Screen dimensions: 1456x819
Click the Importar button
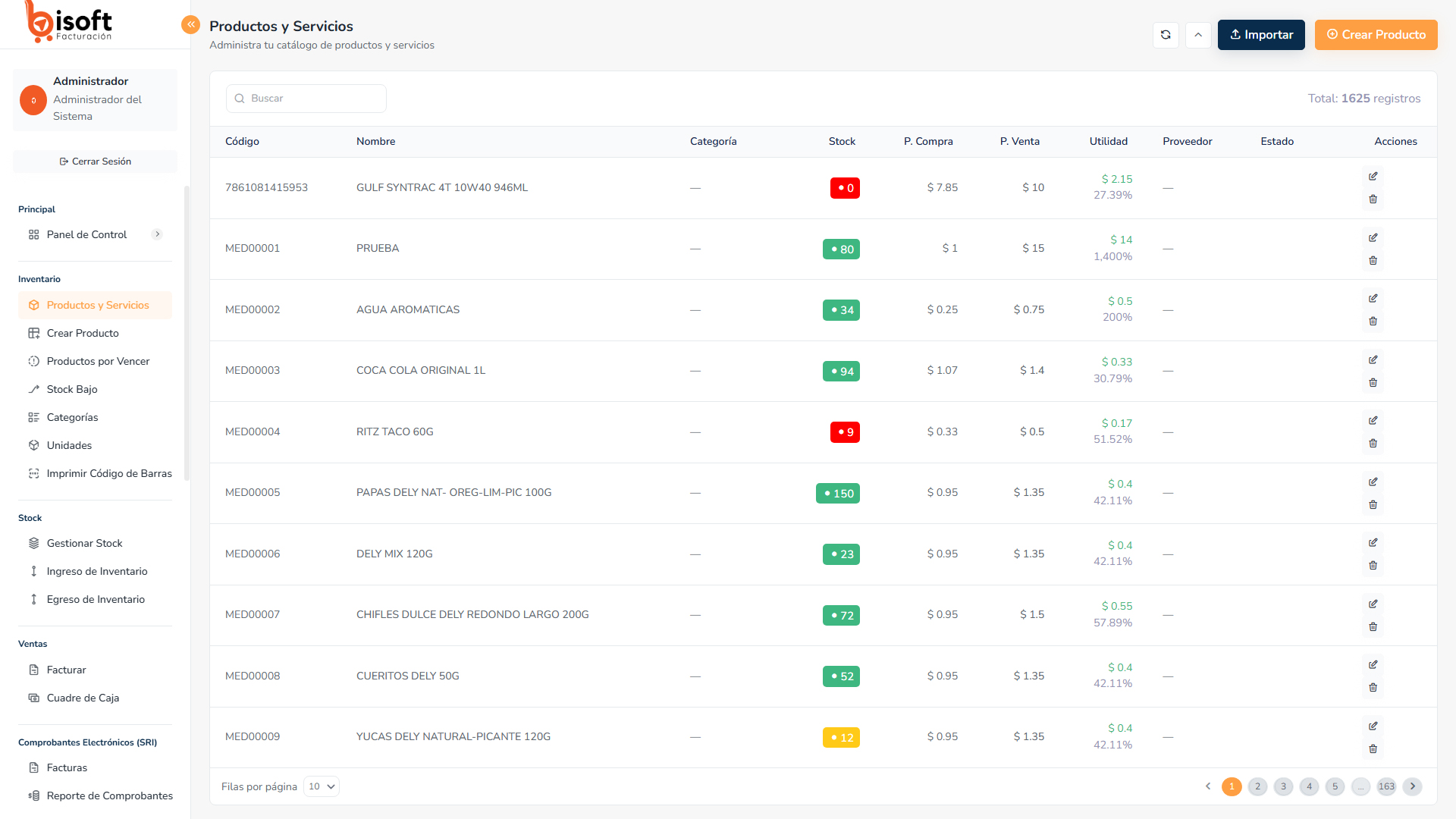tap(1261, 35)
